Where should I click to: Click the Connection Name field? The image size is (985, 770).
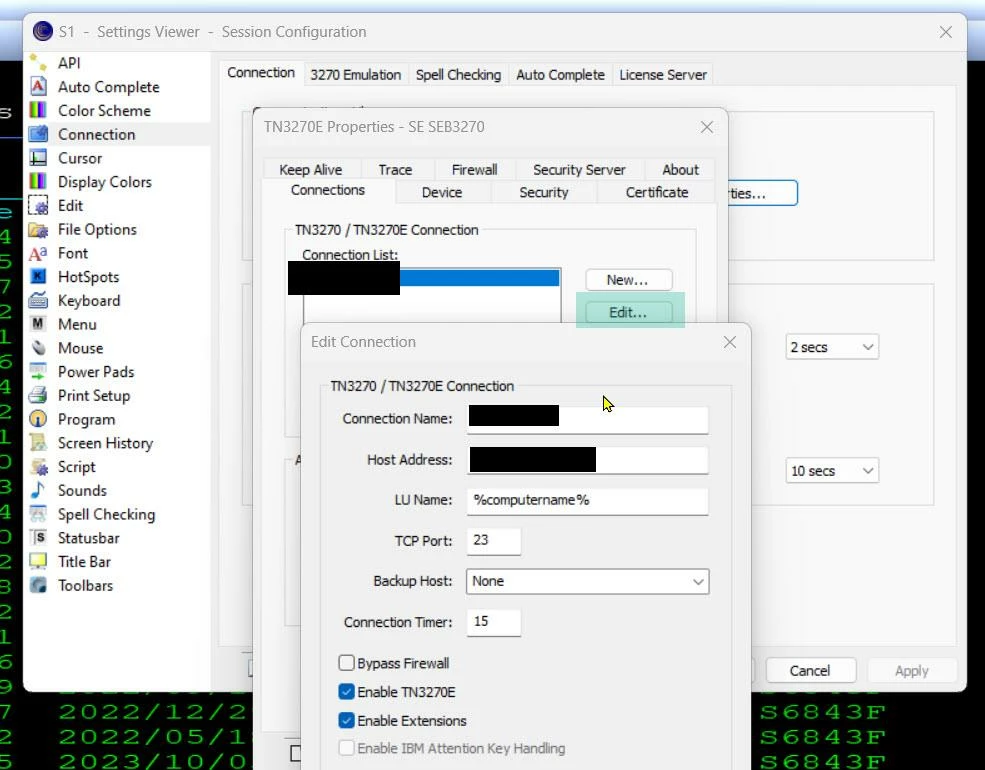tap(587, 419)
